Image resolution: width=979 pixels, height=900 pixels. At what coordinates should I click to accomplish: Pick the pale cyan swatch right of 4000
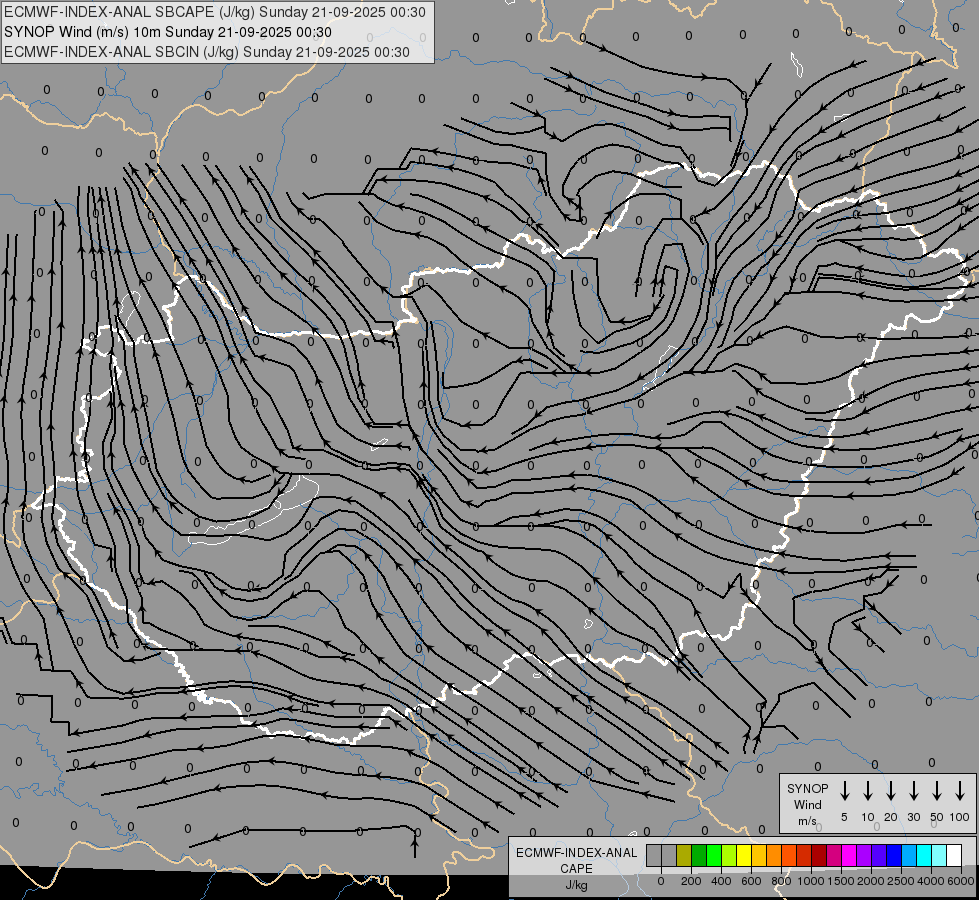[938, 856]
